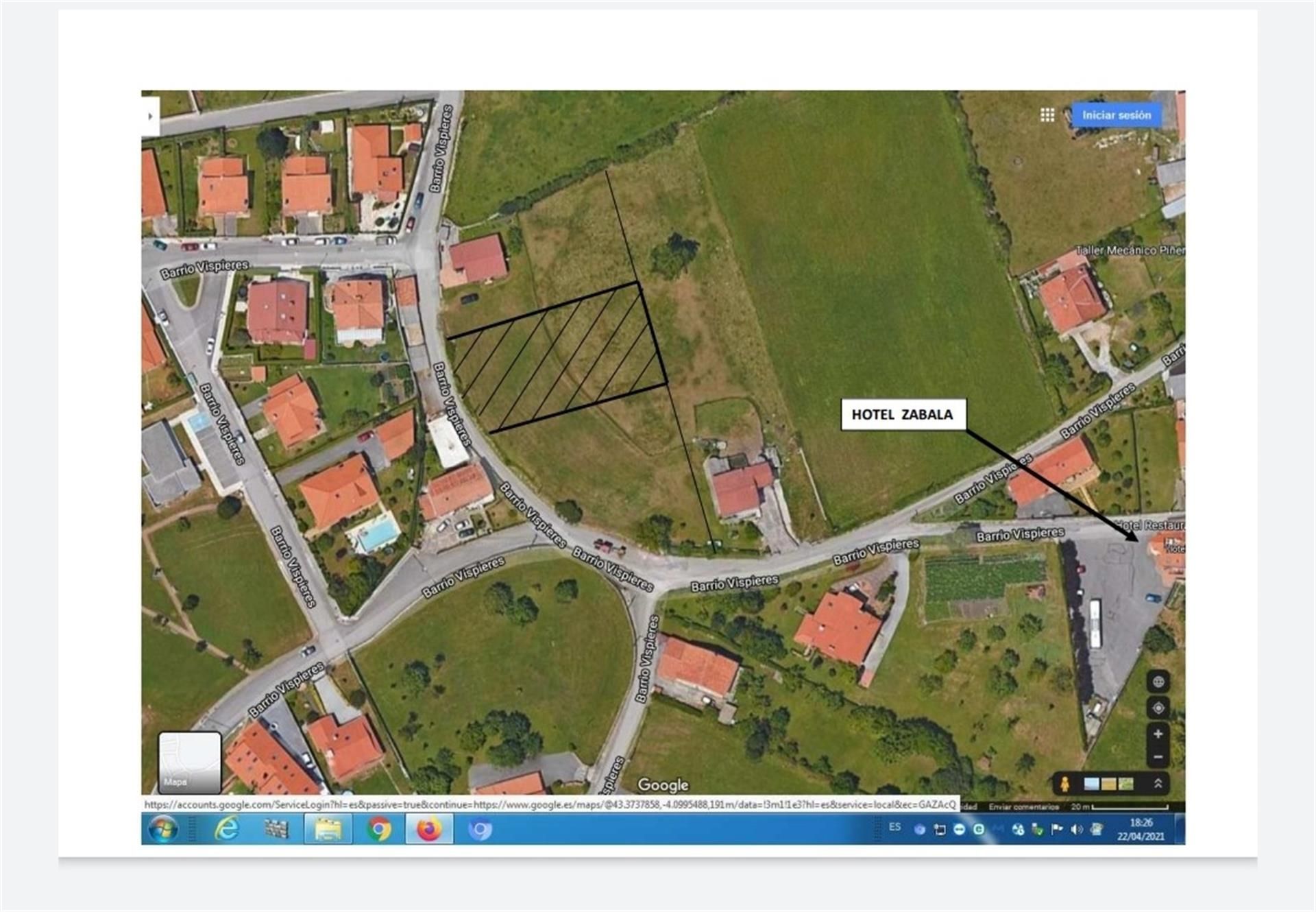Click the show my location icon
Image resolution: width=1316 pixels, height=912 pixels.
(1158, 708)
